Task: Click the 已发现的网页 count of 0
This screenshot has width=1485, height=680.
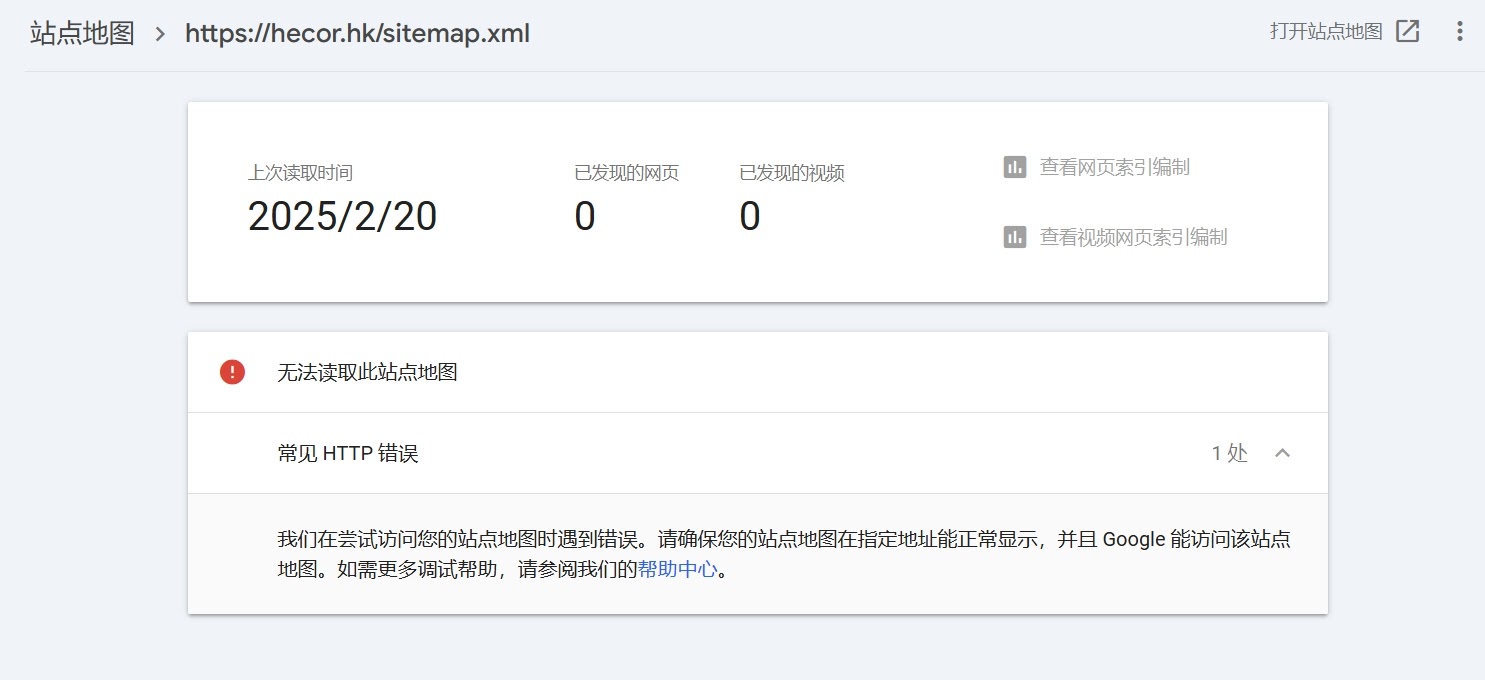Action: [584, 215]
